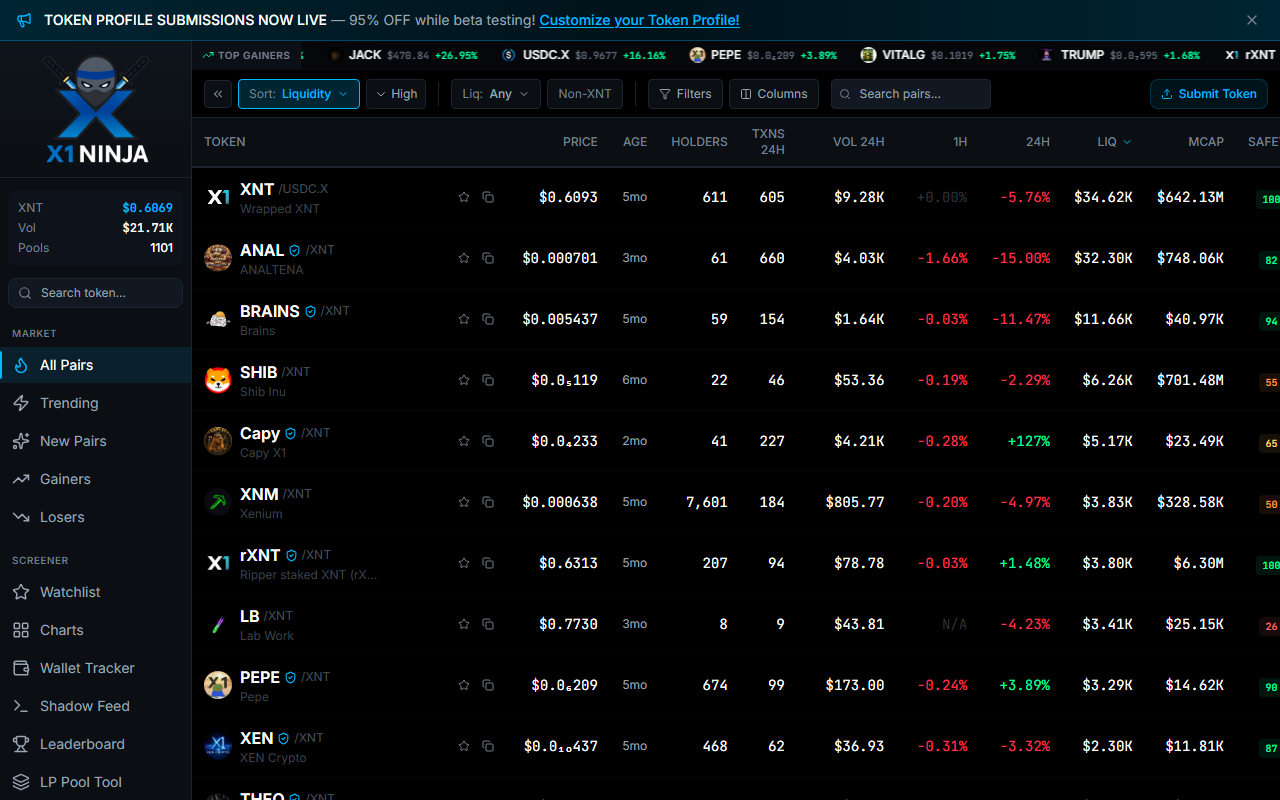Add XNT to watchlist with star
This screenshot has width=1280, height=800.
pos(464,198)
